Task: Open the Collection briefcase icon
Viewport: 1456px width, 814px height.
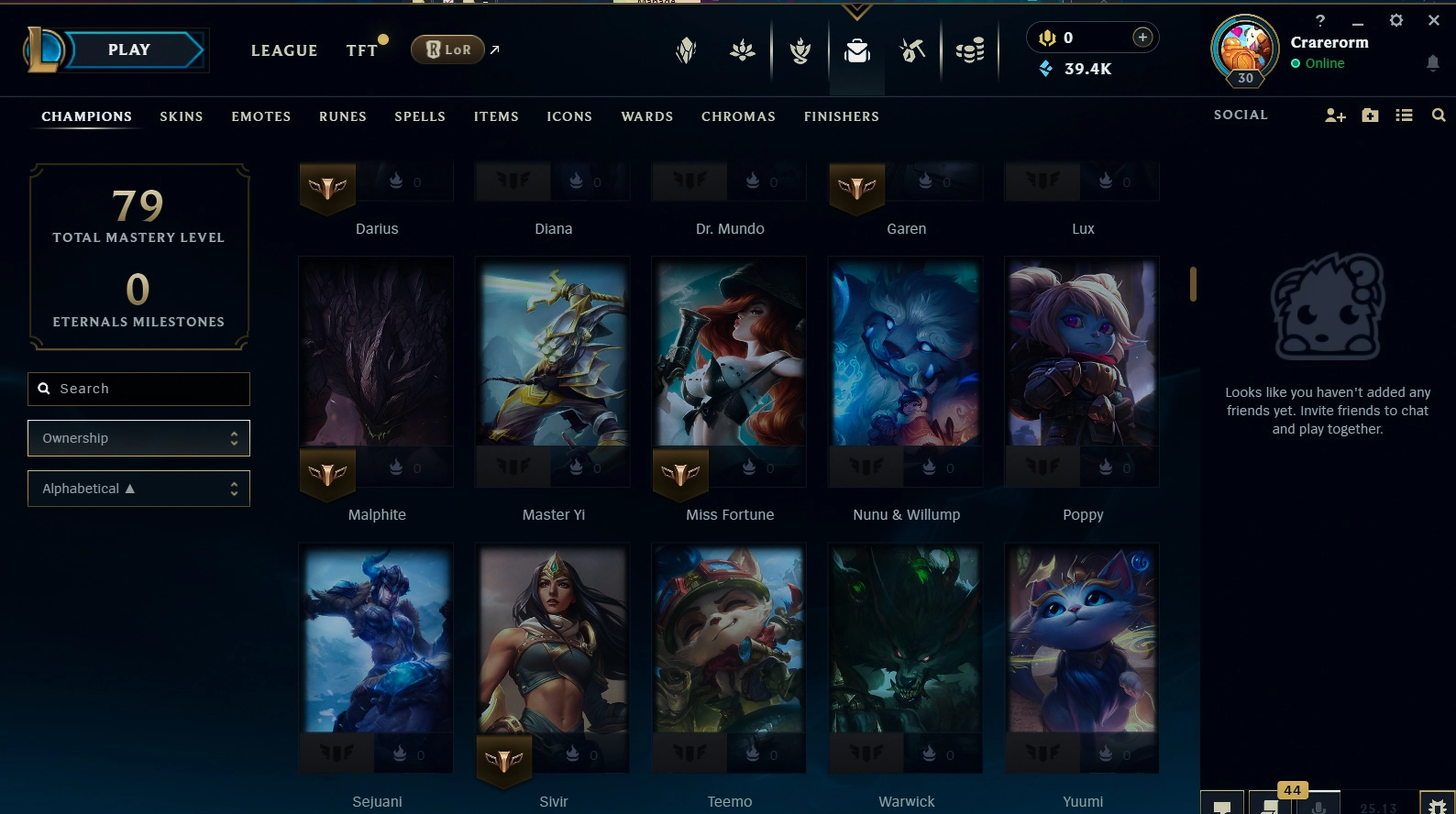Action: 857,51
